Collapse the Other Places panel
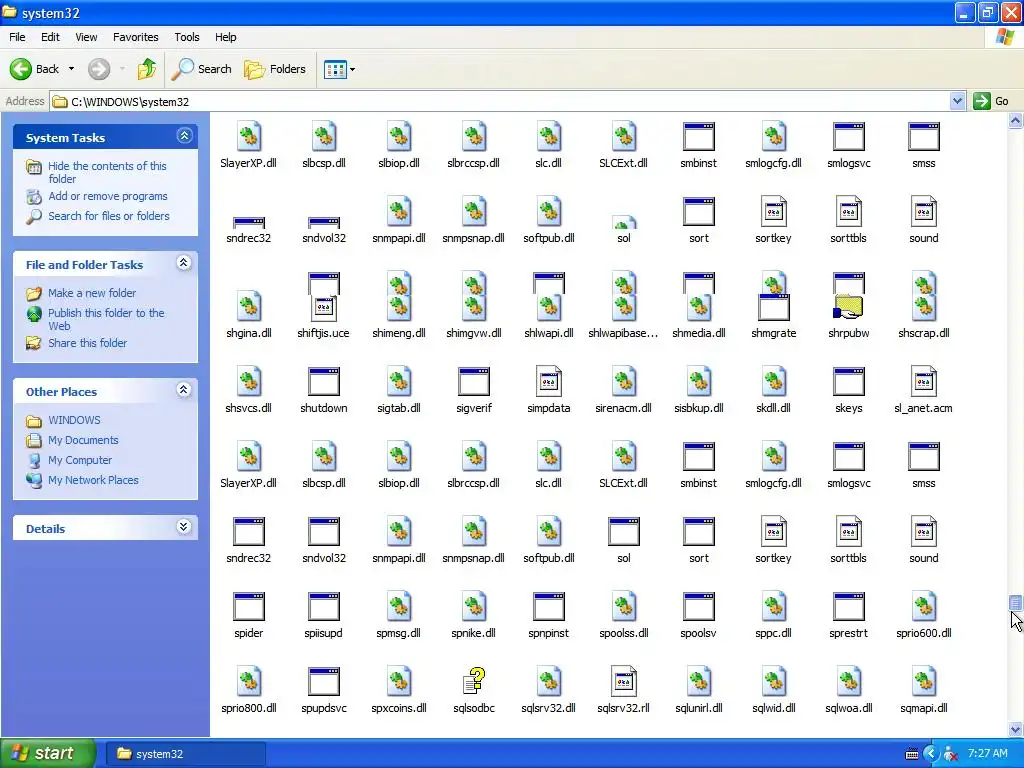 point(184,390)
